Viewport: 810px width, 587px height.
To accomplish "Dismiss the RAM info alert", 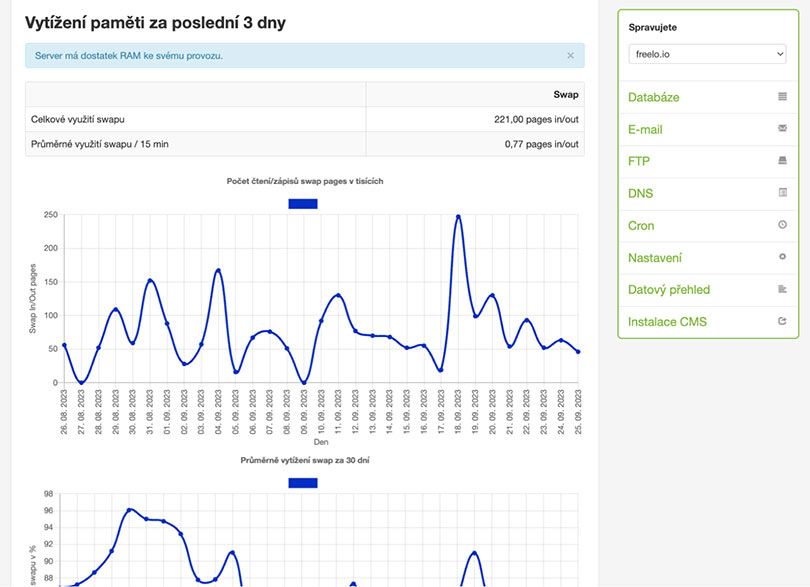I will [x=570, y=56].
